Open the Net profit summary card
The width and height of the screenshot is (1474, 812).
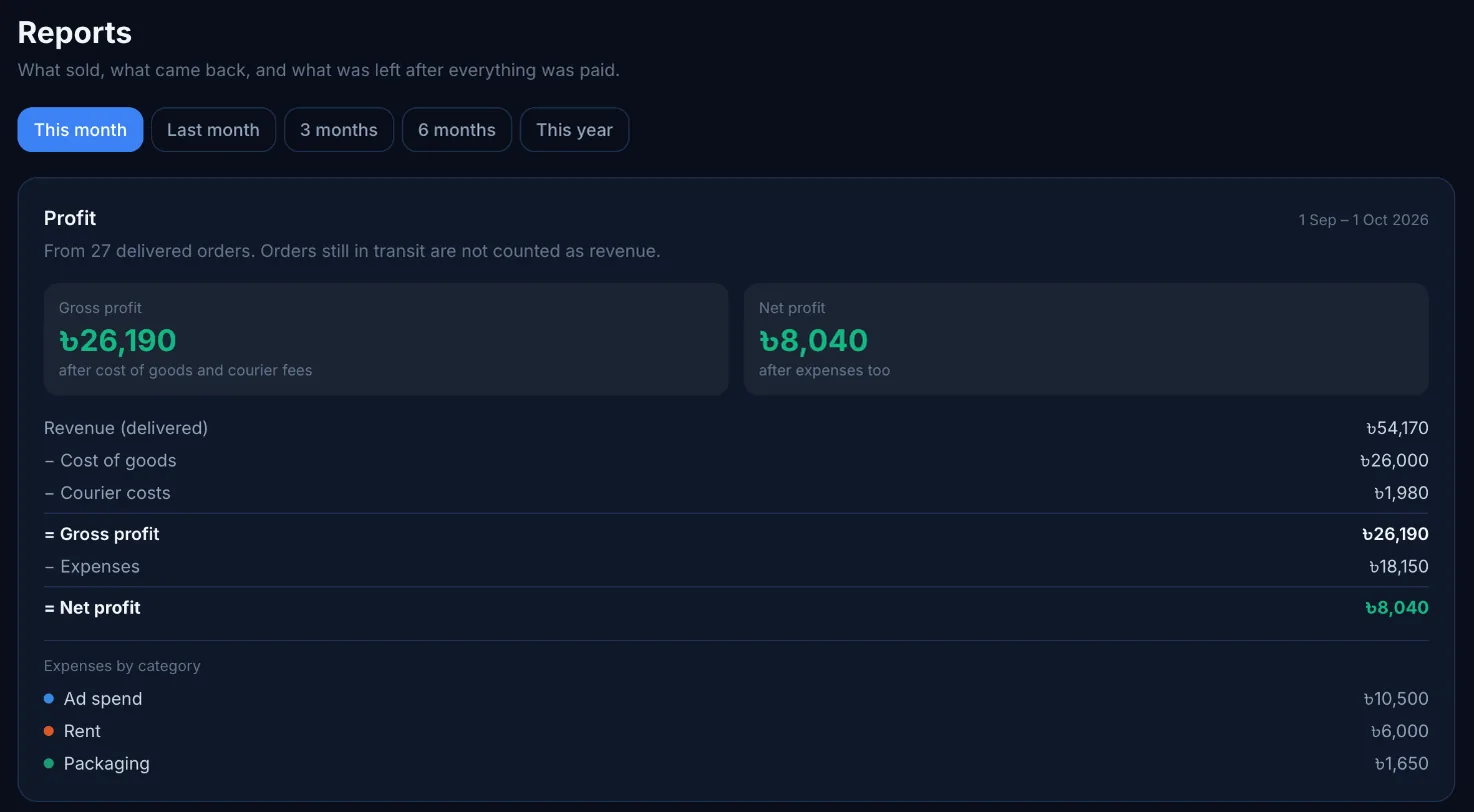tap(1086, 339)
